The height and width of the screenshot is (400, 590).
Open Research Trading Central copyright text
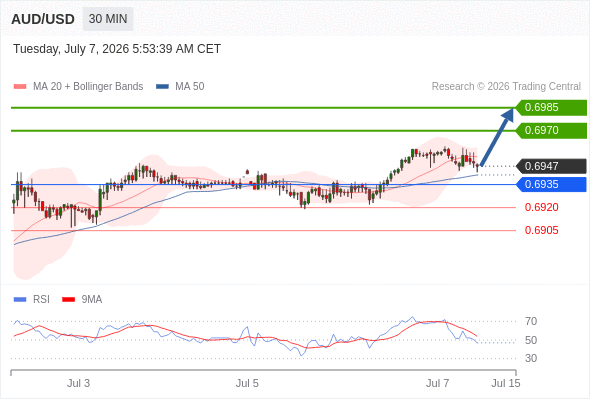(506, 87)
